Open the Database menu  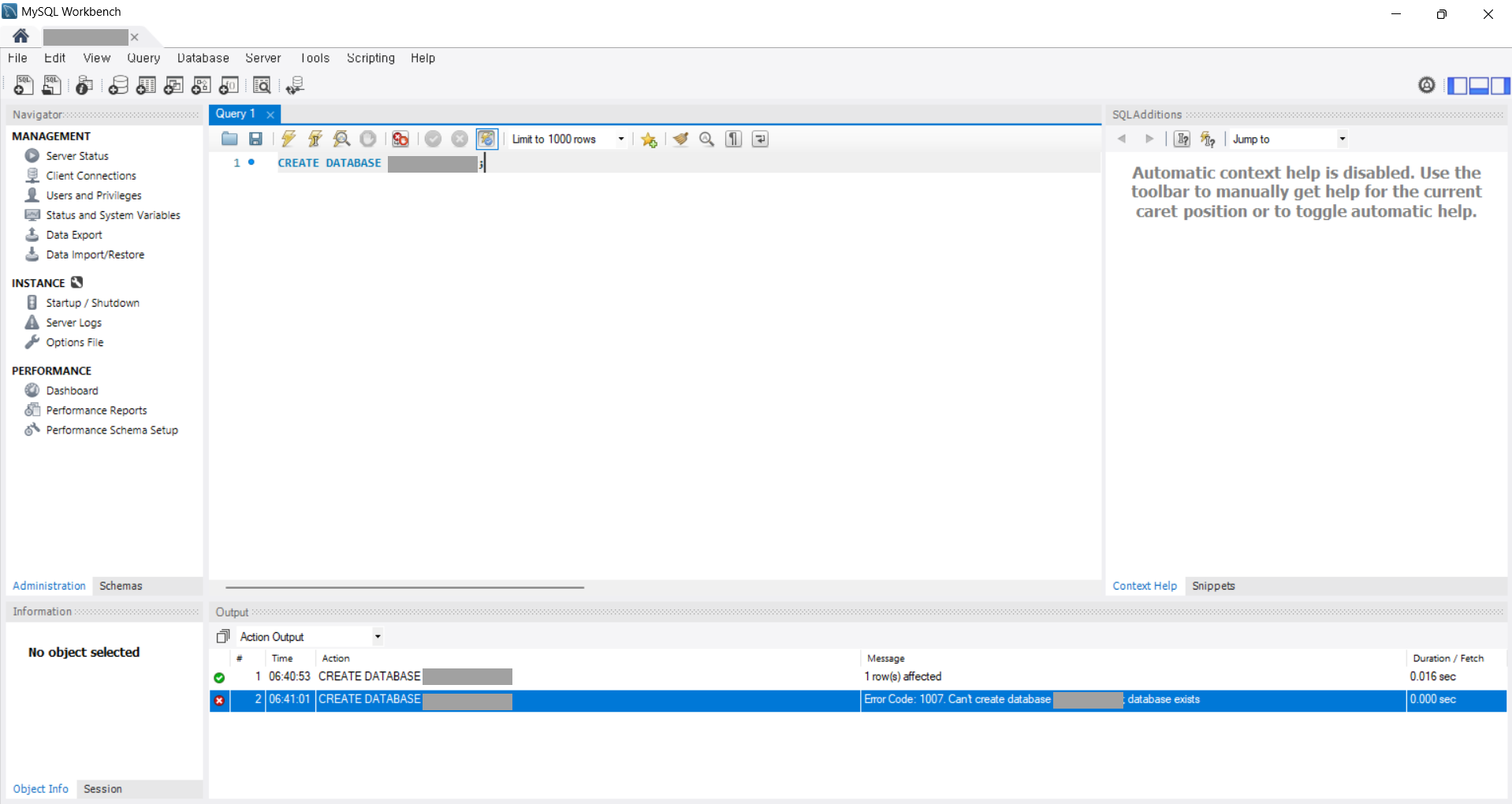[203, 58]
